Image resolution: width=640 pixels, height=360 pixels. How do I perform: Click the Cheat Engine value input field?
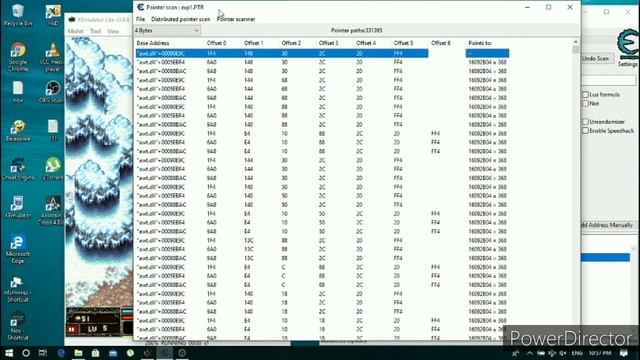tap(608, 80)
